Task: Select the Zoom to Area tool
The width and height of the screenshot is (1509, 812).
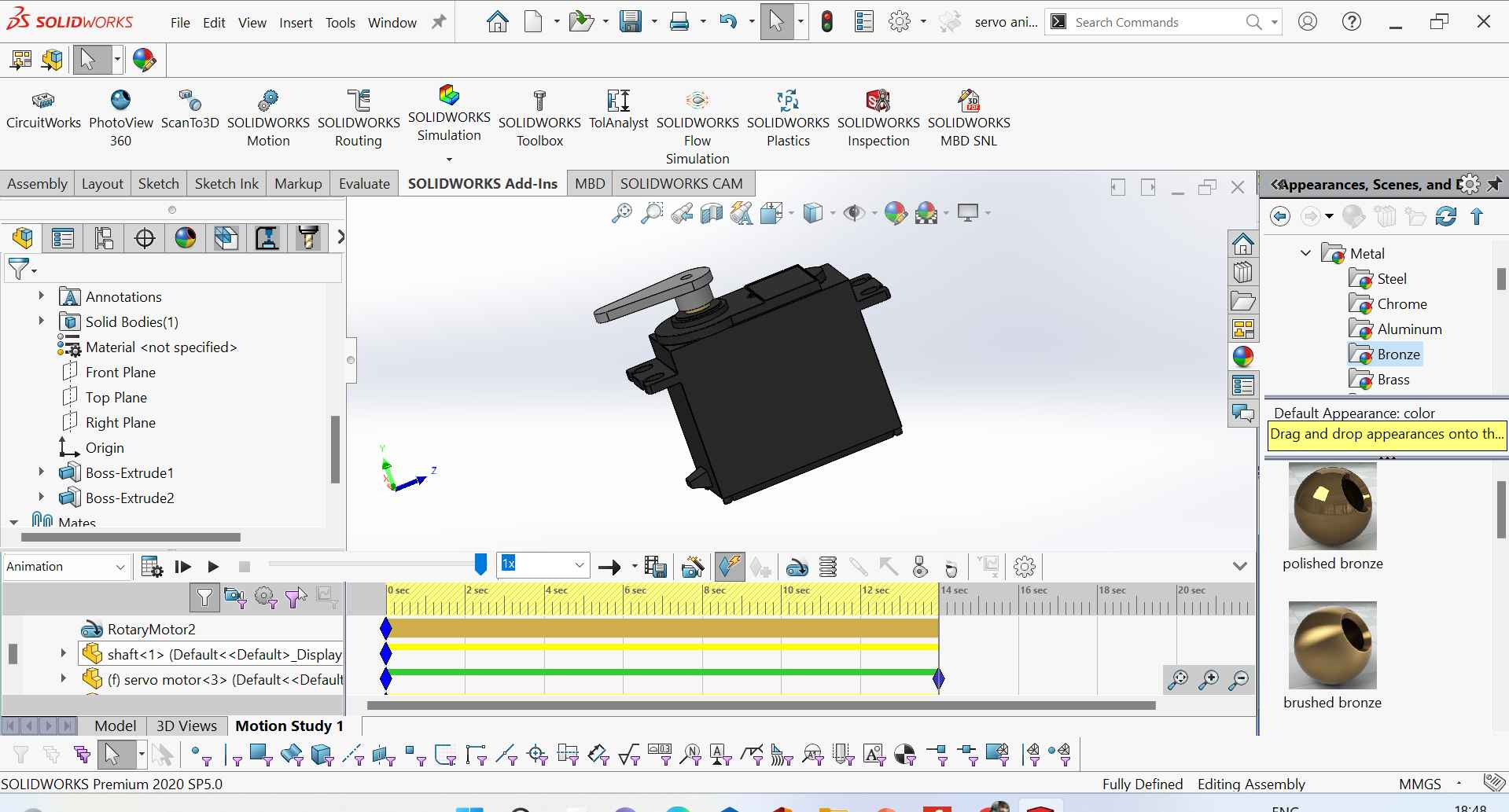Action: point(652,213)
